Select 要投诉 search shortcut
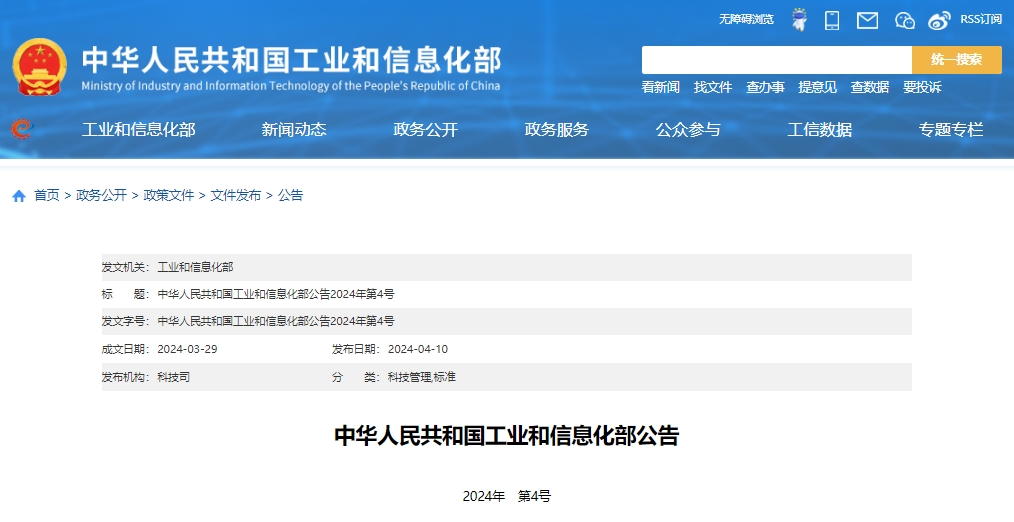The image size is (1014, 522). click(922, 87)
